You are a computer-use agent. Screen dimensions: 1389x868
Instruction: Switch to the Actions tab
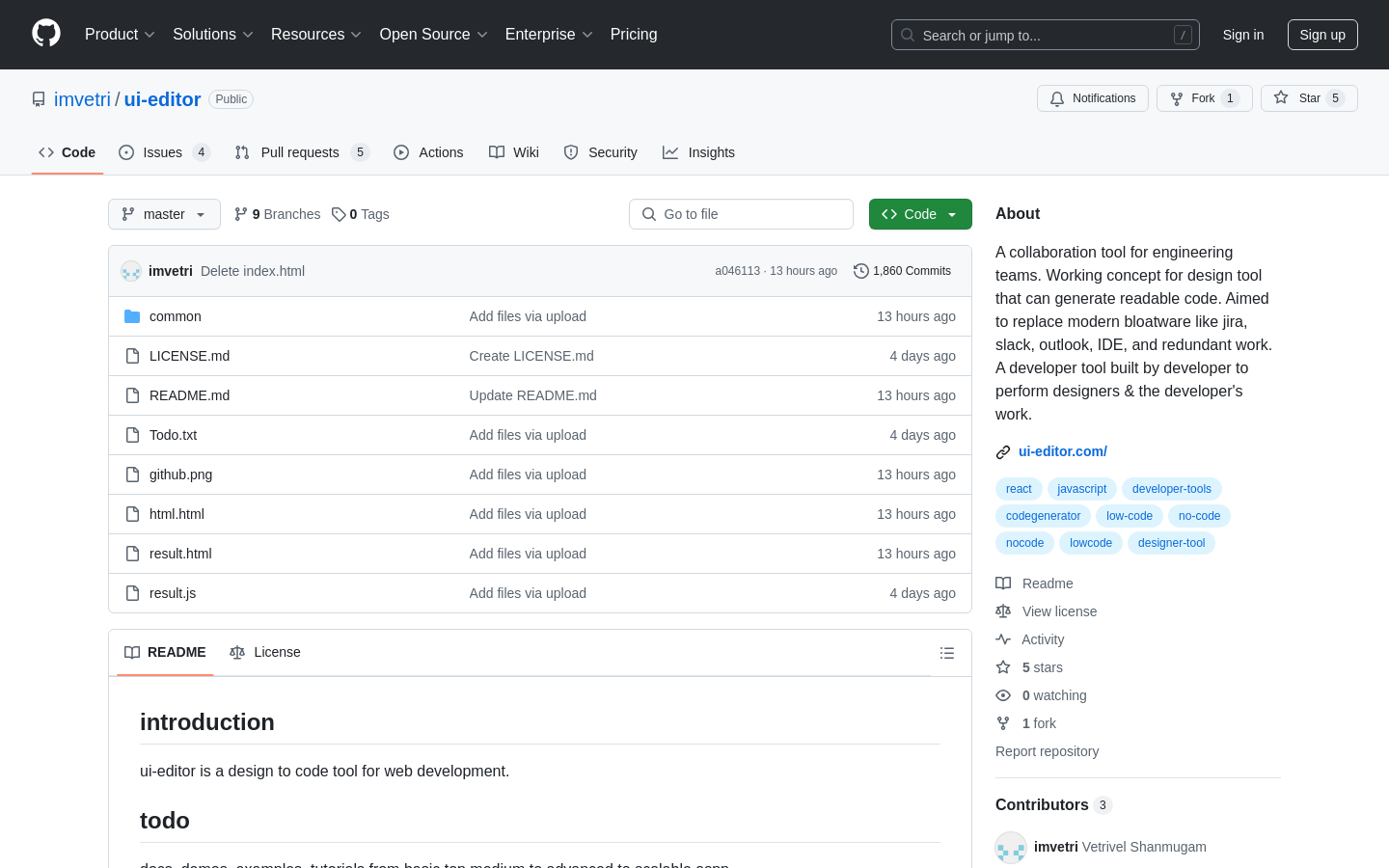[428, 152]
